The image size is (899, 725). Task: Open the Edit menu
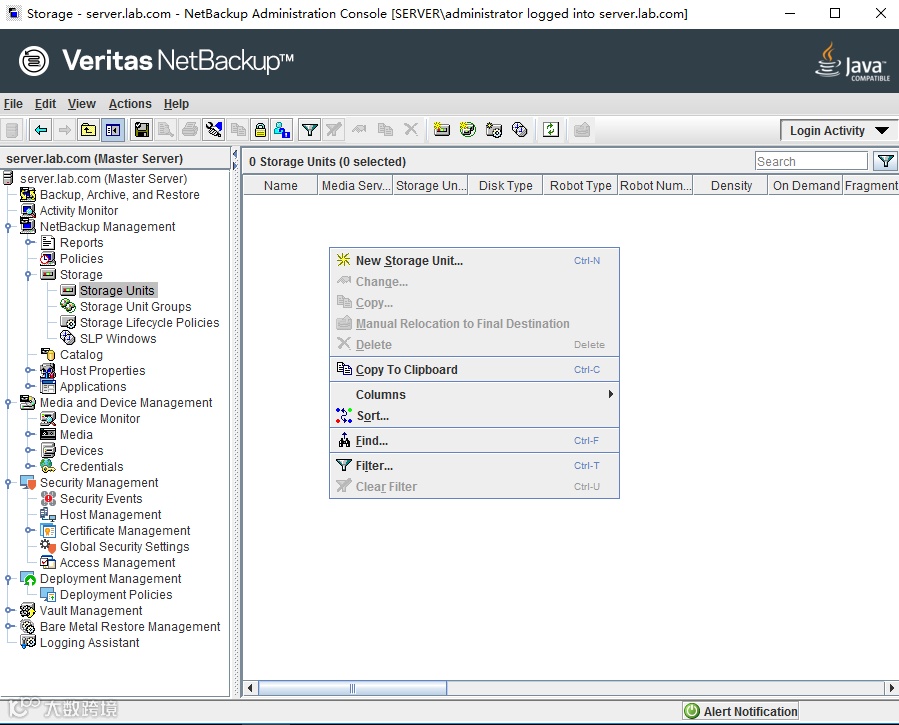[45, 104]
